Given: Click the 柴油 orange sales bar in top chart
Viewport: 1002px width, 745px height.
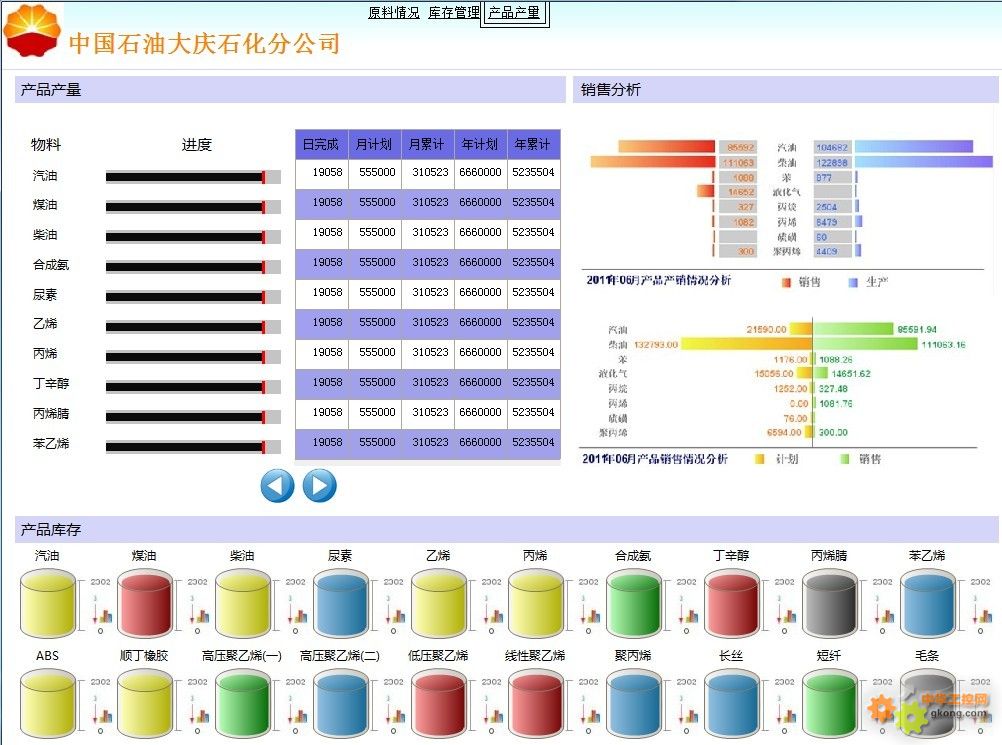Looking at the screenshot, I should coord(652,162).
